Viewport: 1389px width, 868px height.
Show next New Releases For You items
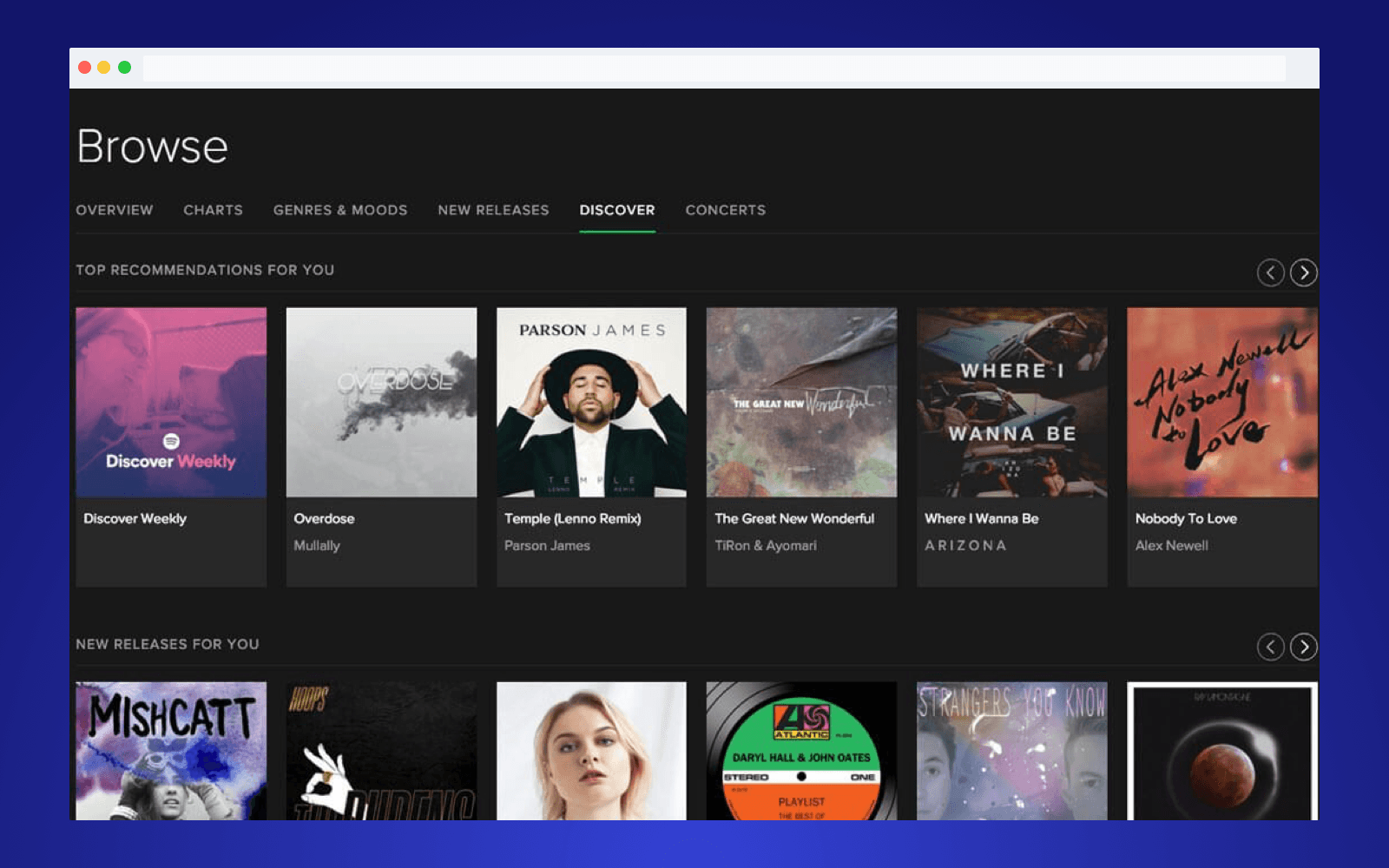[1303, 647]
